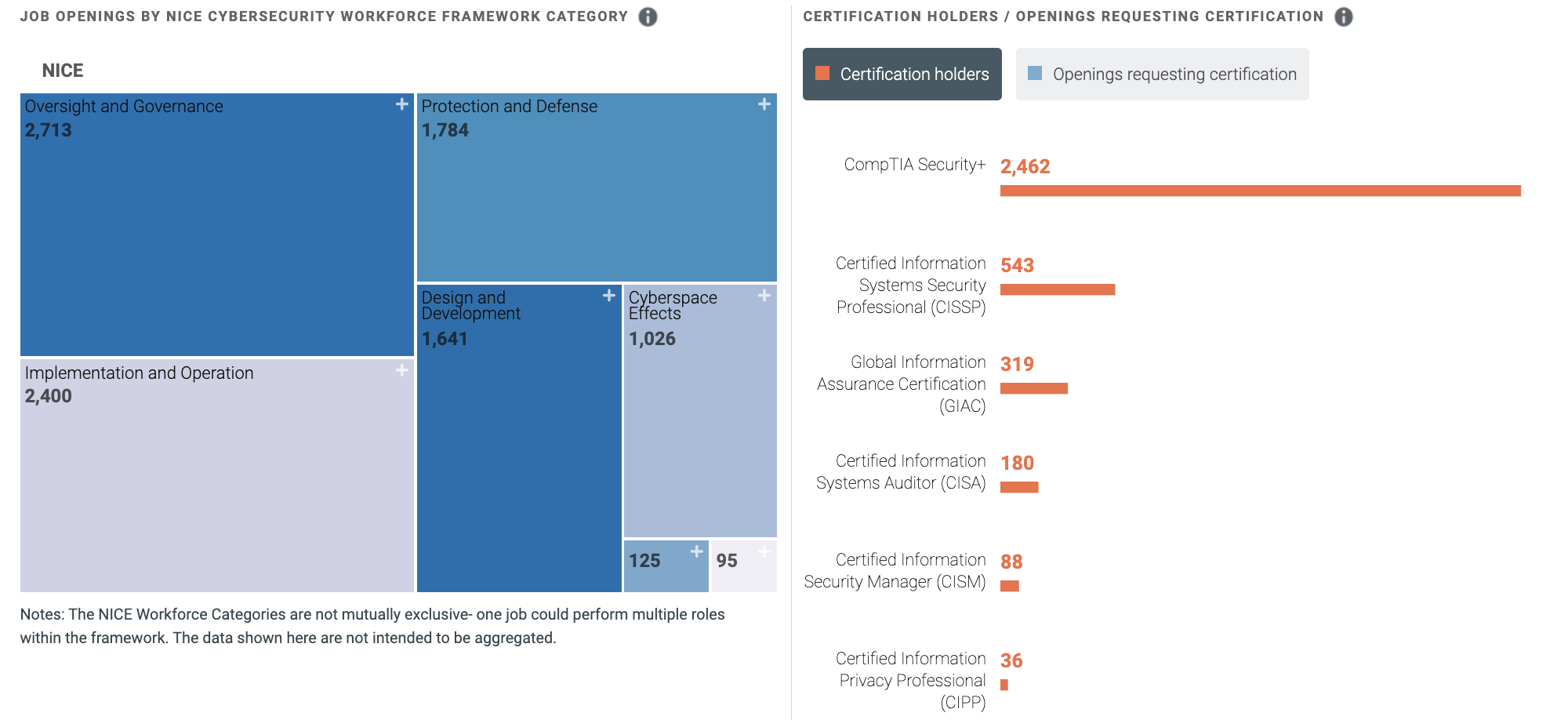Click the blue Openings requesting certification square
Viewport: 1568px width, 720px height.
[x=1035, y=73]
